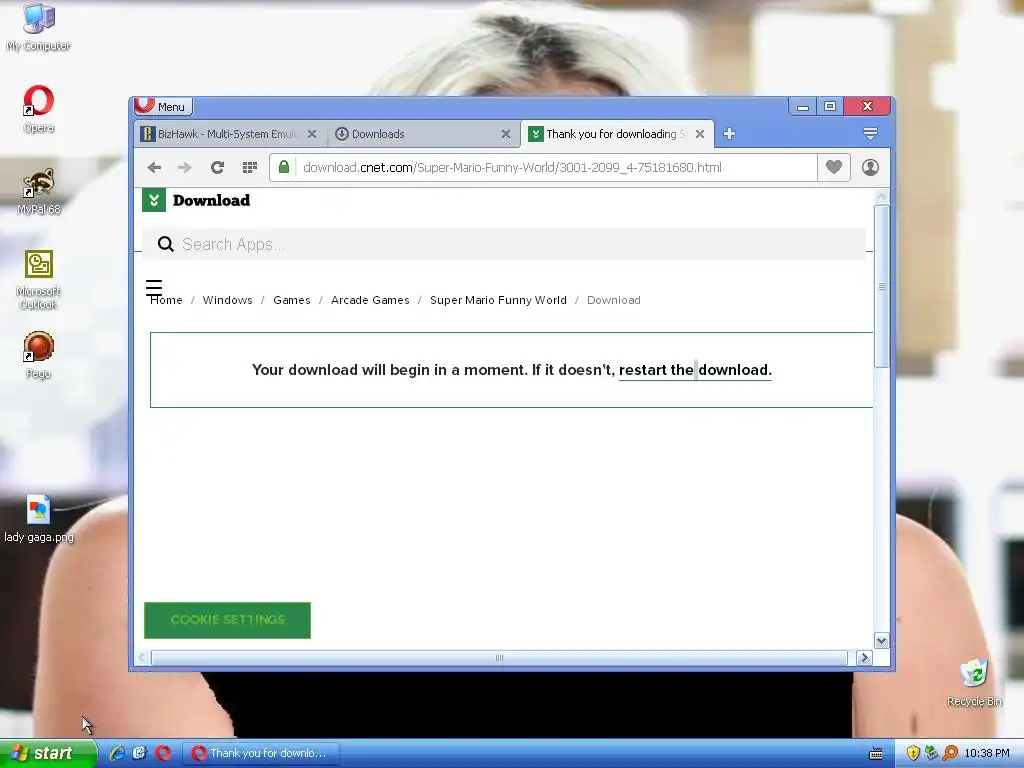Select the lady gaga.png file icon

[x=39, y=520]
